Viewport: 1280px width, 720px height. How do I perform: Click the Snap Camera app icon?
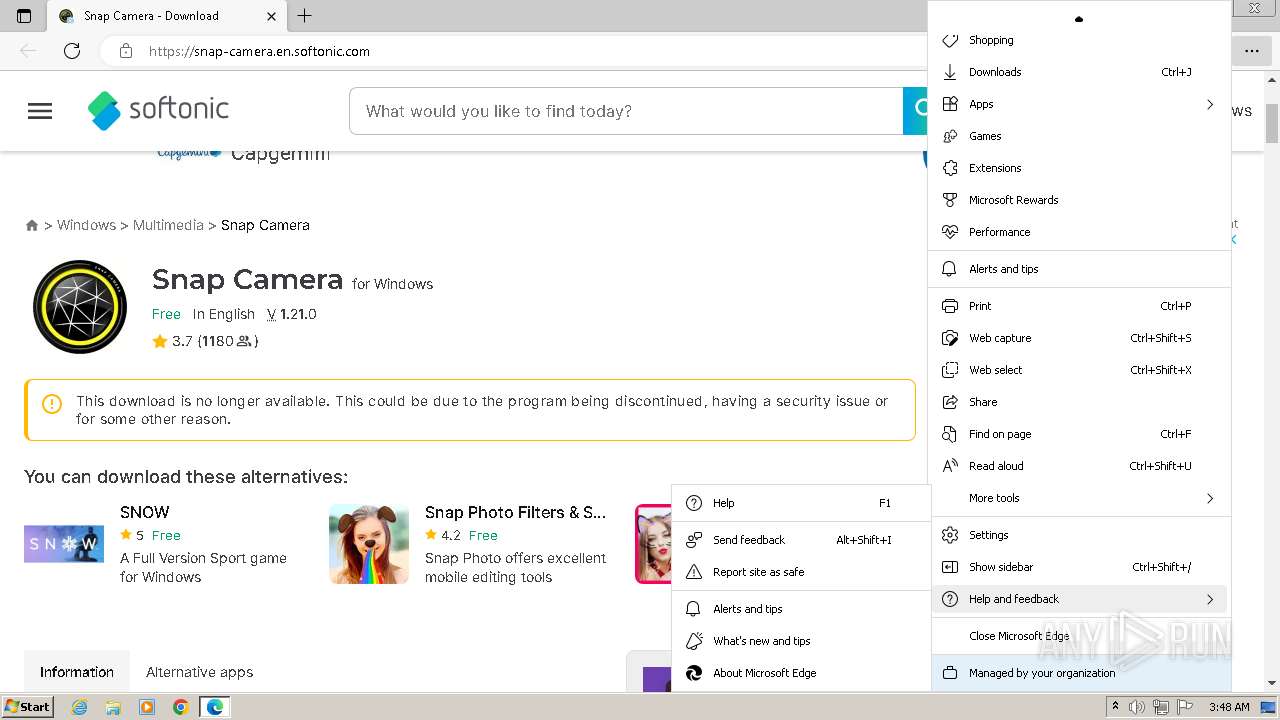[x=80, y=307]
